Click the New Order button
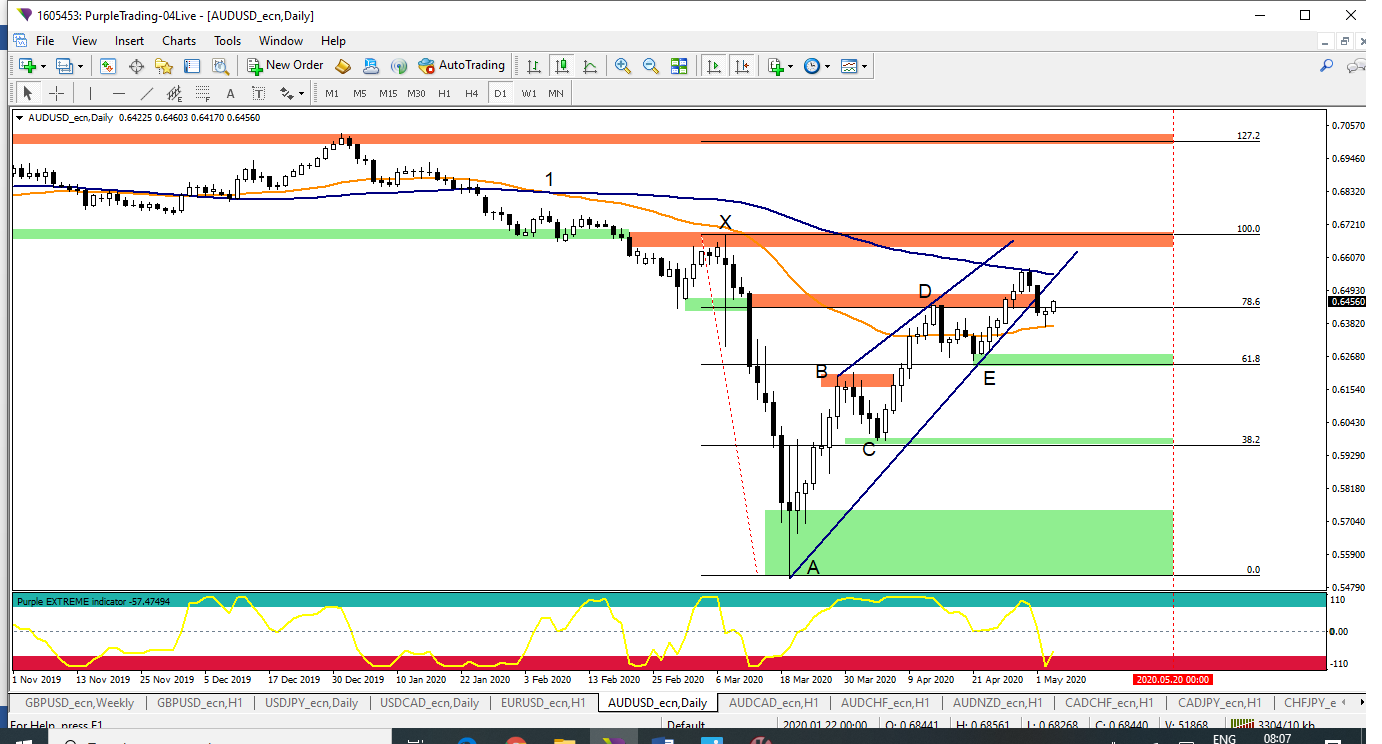 pyautogui.click(x=285, y=66)
